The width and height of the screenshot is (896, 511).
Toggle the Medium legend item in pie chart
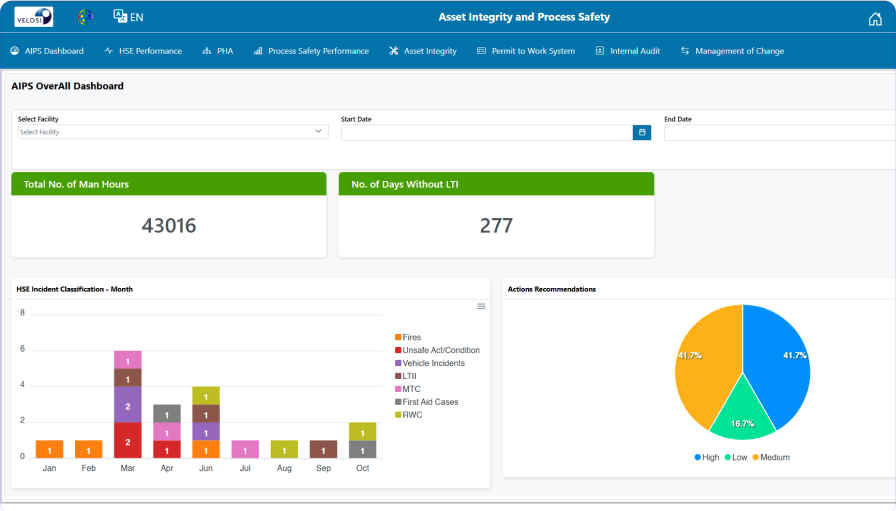point(770,457)
